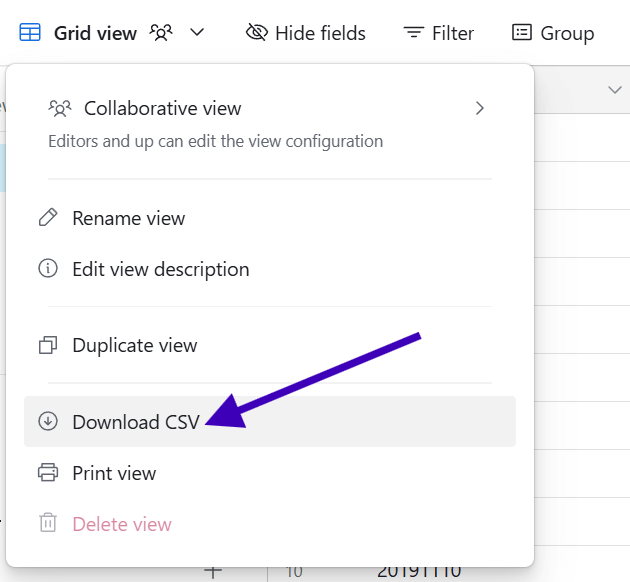This screenshot has height=582, width=630.
Task: Click the 20191110 cell at the bottom
Action: [419, 572]
